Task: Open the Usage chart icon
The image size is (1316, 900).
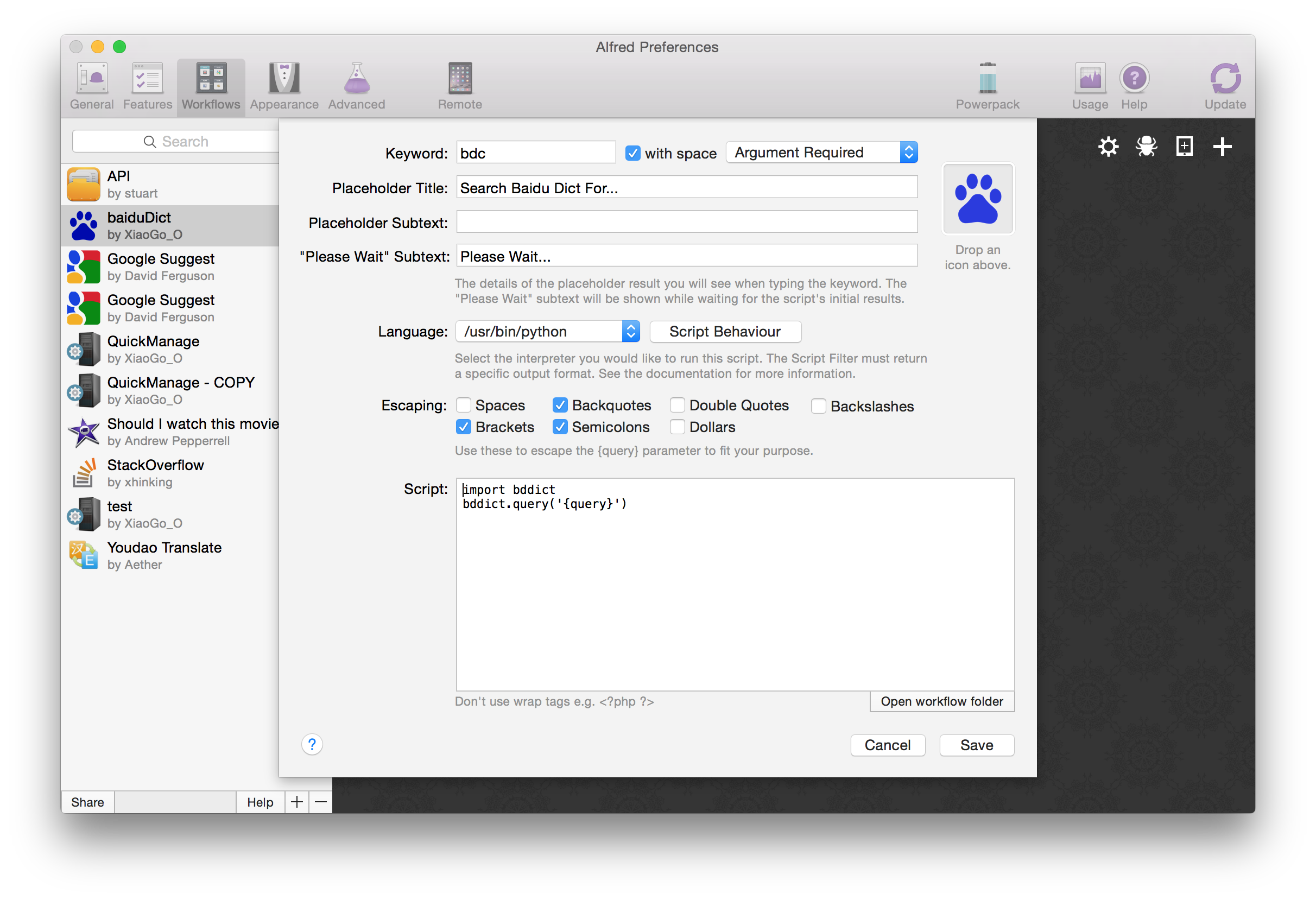Action: tap(1090, 78)
